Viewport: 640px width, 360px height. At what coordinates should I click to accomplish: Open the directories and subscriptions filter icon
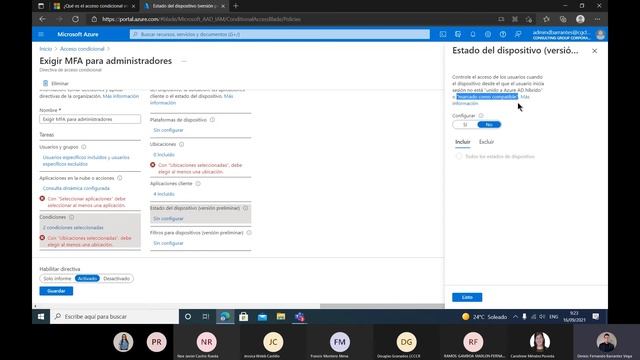458,34
